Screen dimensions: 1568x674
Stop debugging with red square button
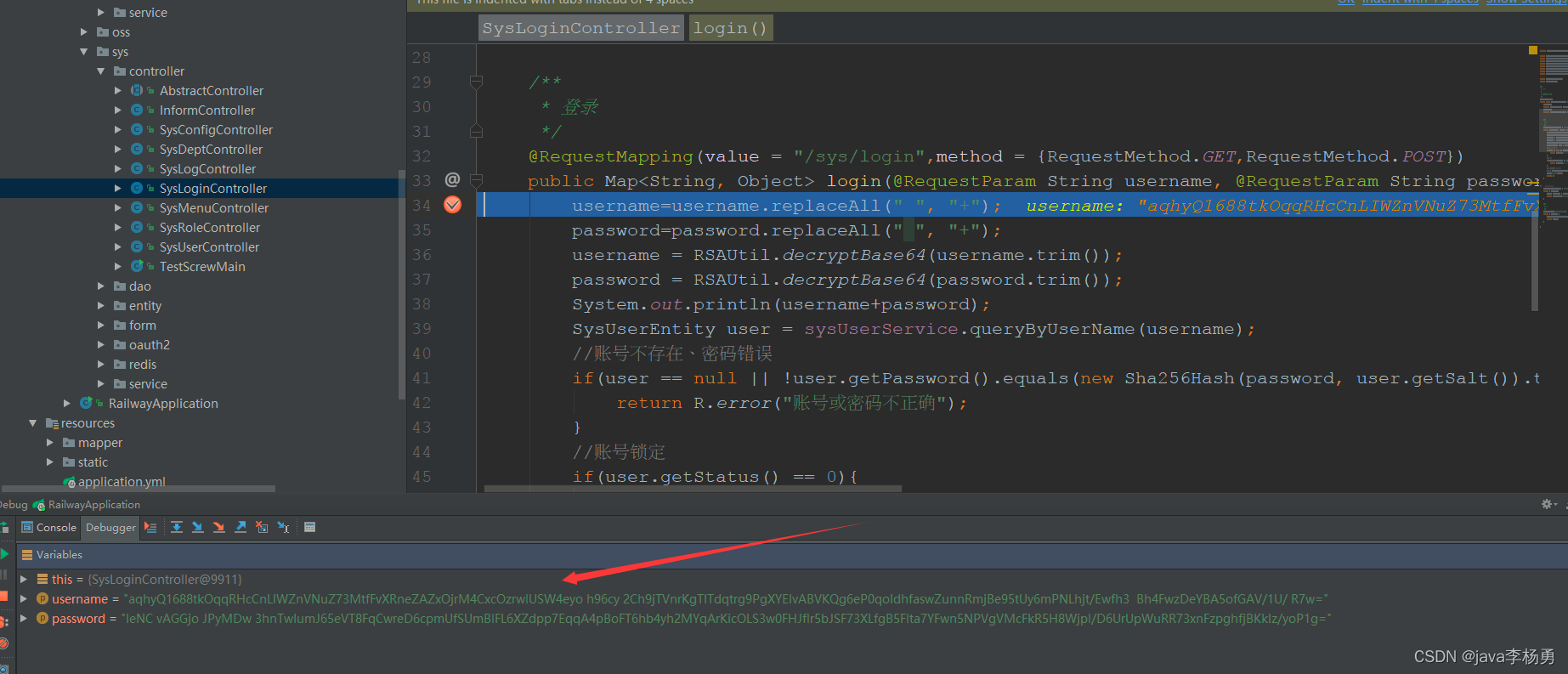pos(4,596)
